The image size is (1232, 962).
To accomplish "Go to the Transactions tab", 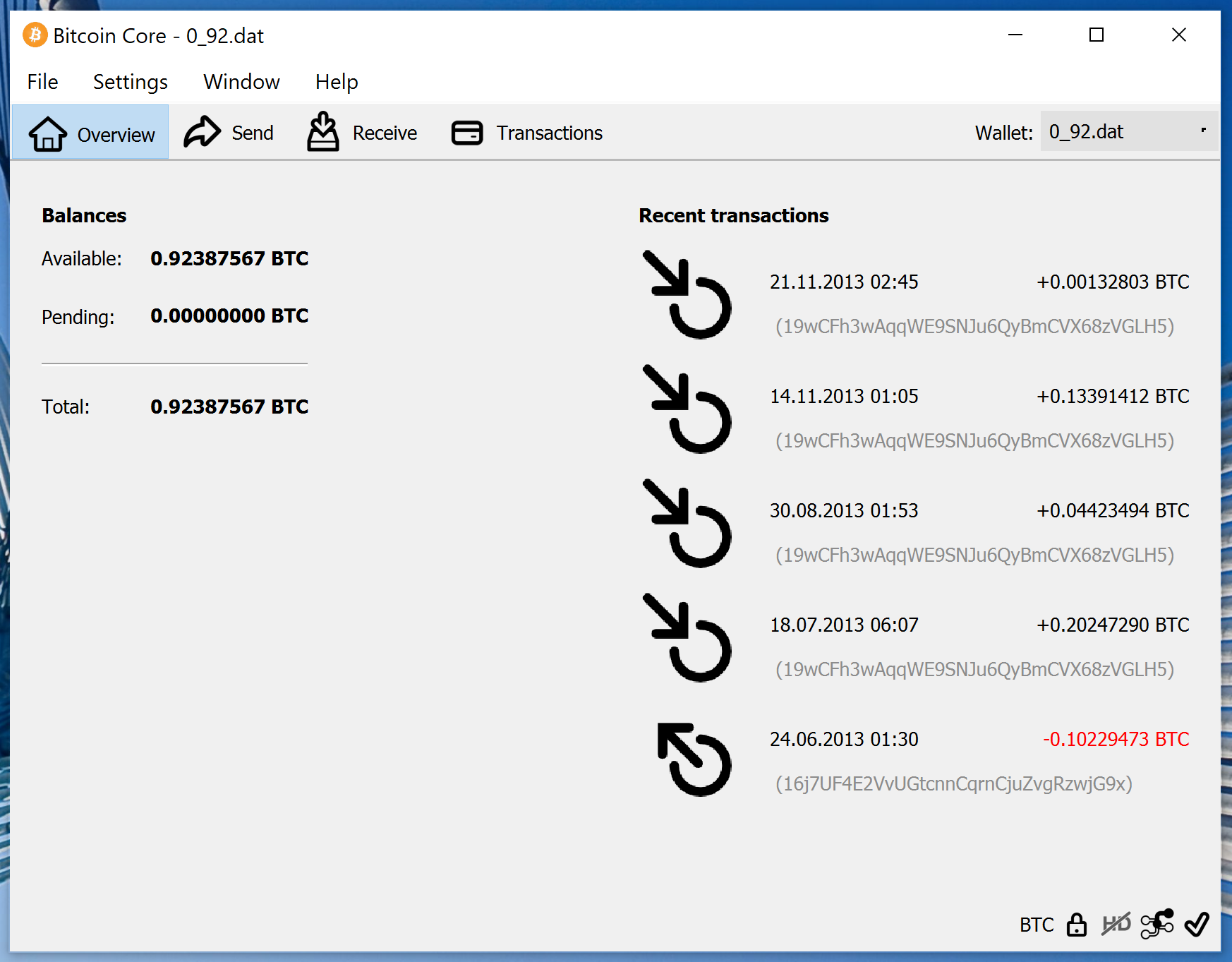I will (x=527, y=133).
